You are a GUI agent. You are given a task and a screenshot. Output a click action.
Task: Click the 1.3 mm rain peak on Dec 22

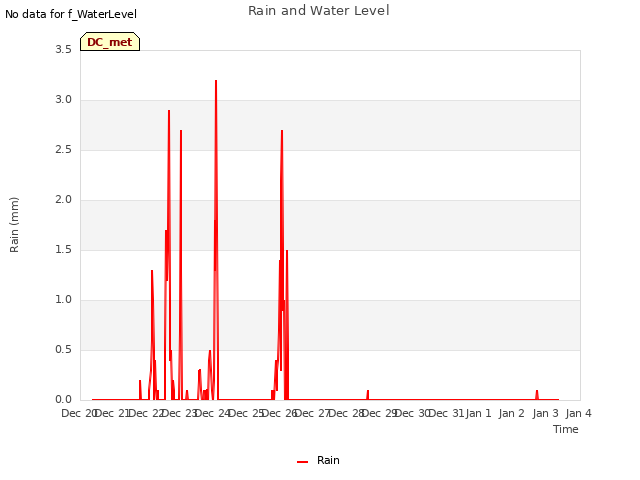pos(152,271)
